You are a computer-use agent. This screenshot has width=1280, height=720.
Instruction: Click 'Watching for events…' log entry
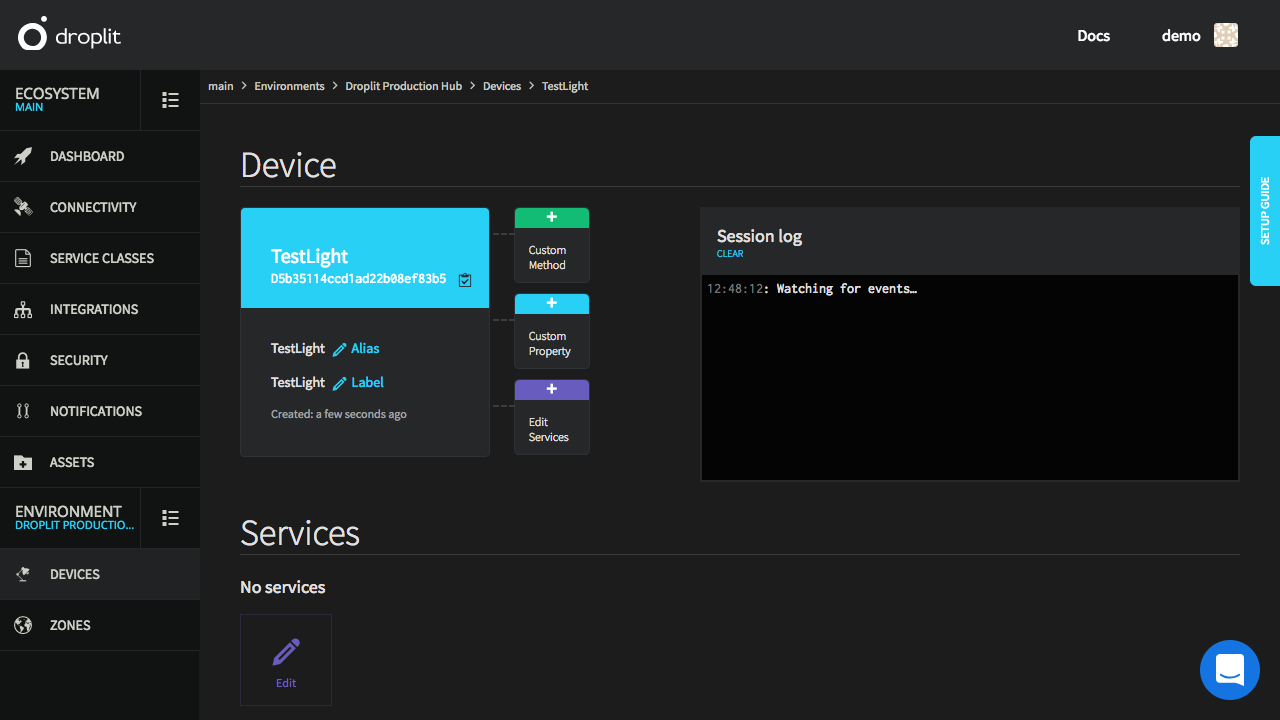(846, 289)
